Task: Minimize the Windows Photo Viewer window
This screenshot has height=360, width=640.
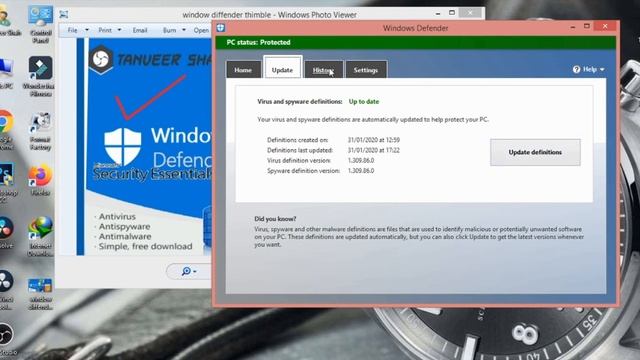Action: (438, 13)
